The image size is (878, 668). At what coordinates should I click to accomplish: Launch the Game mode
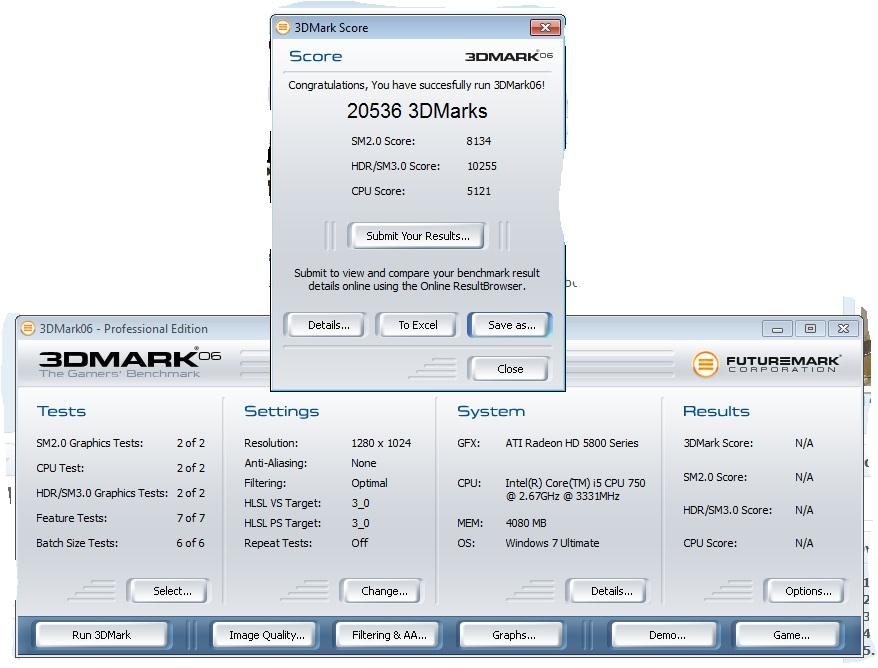[791, 635]
